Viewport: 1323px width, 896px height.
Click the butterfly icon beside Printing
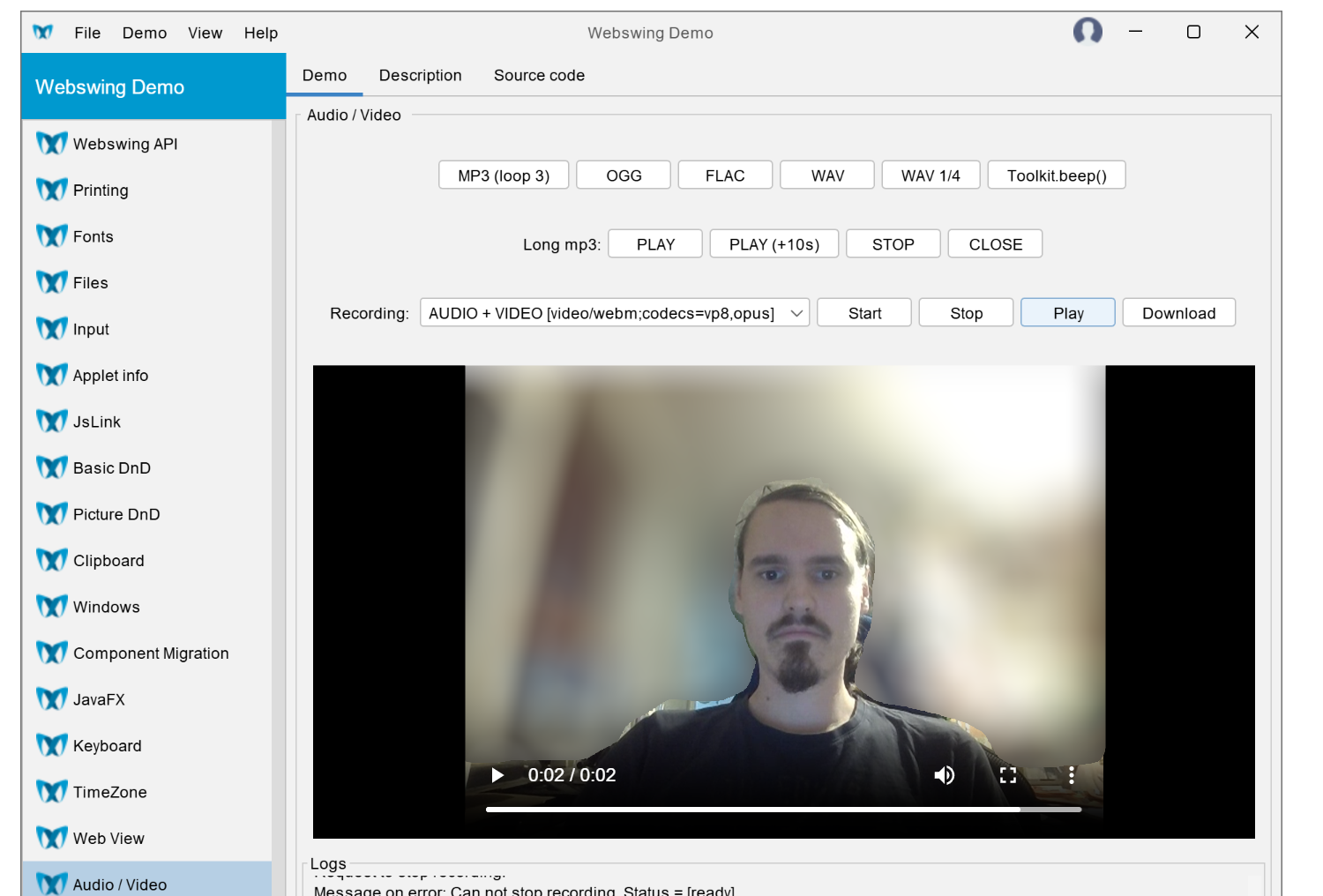[x=52, y=190]
